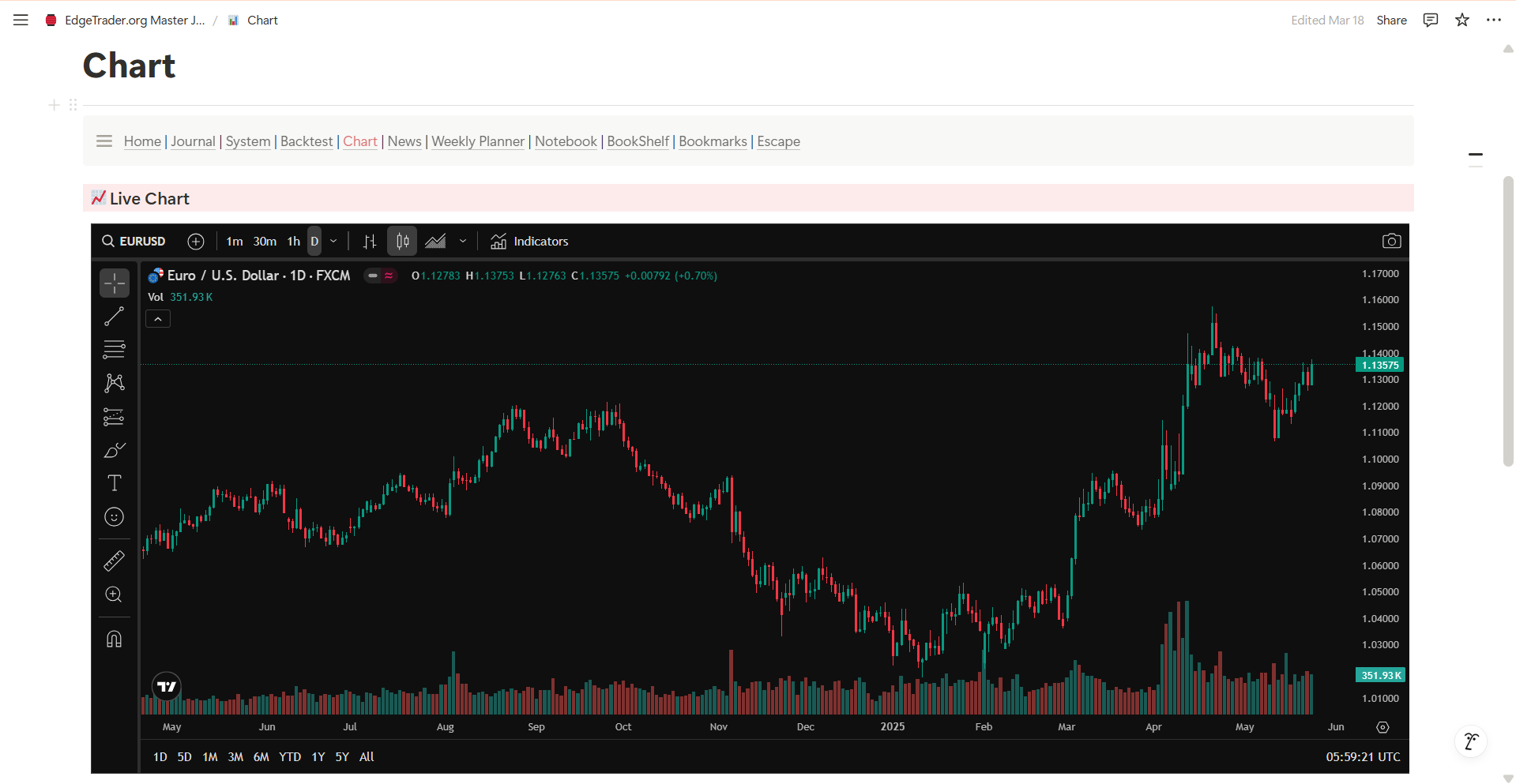Screen dimensions: 1516x784
Task: Select the zoom-in tool
Action: (114, 595)
